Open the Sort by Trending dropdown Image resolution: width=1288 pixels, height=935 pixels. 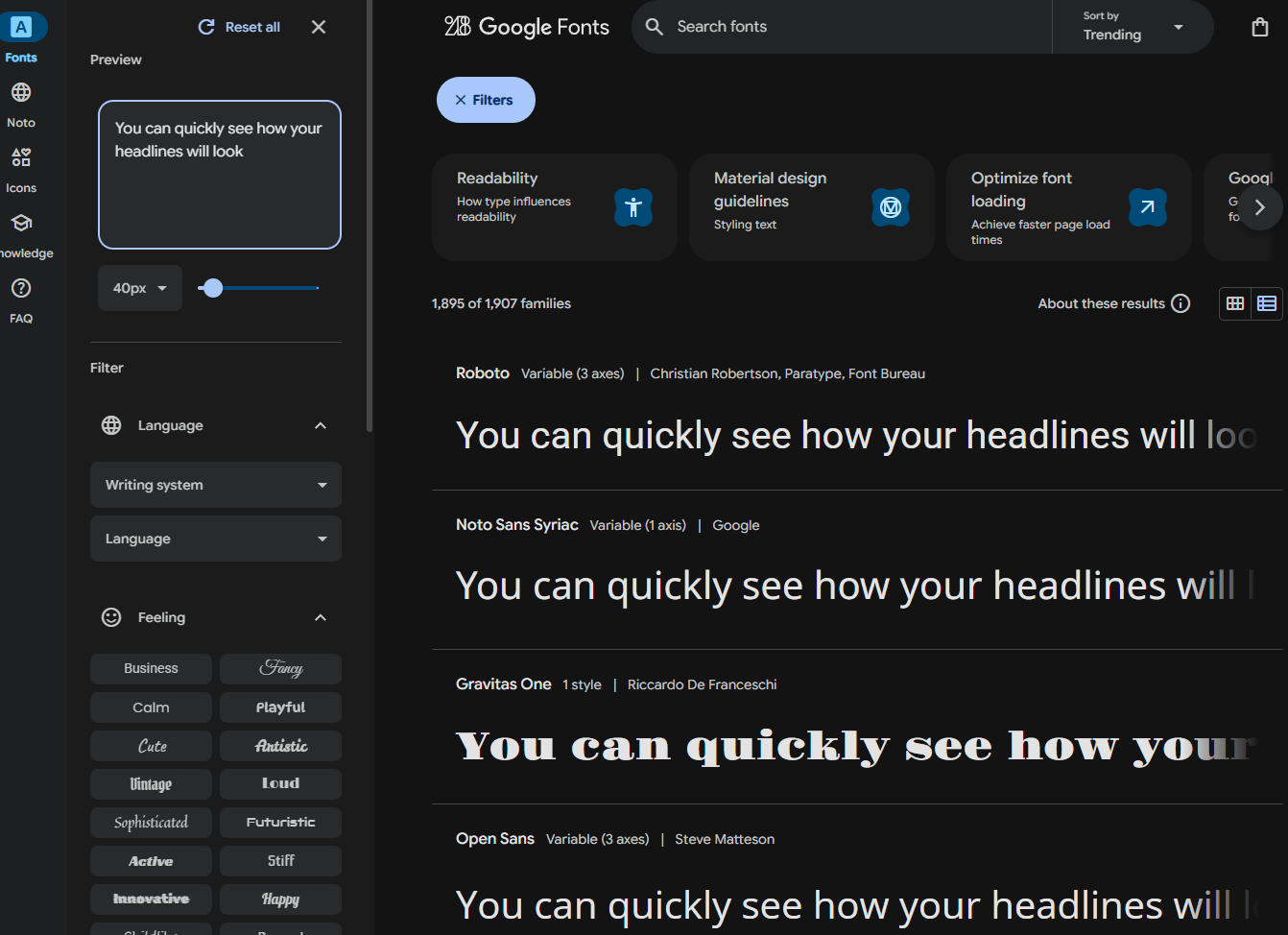pos(1133,27)
